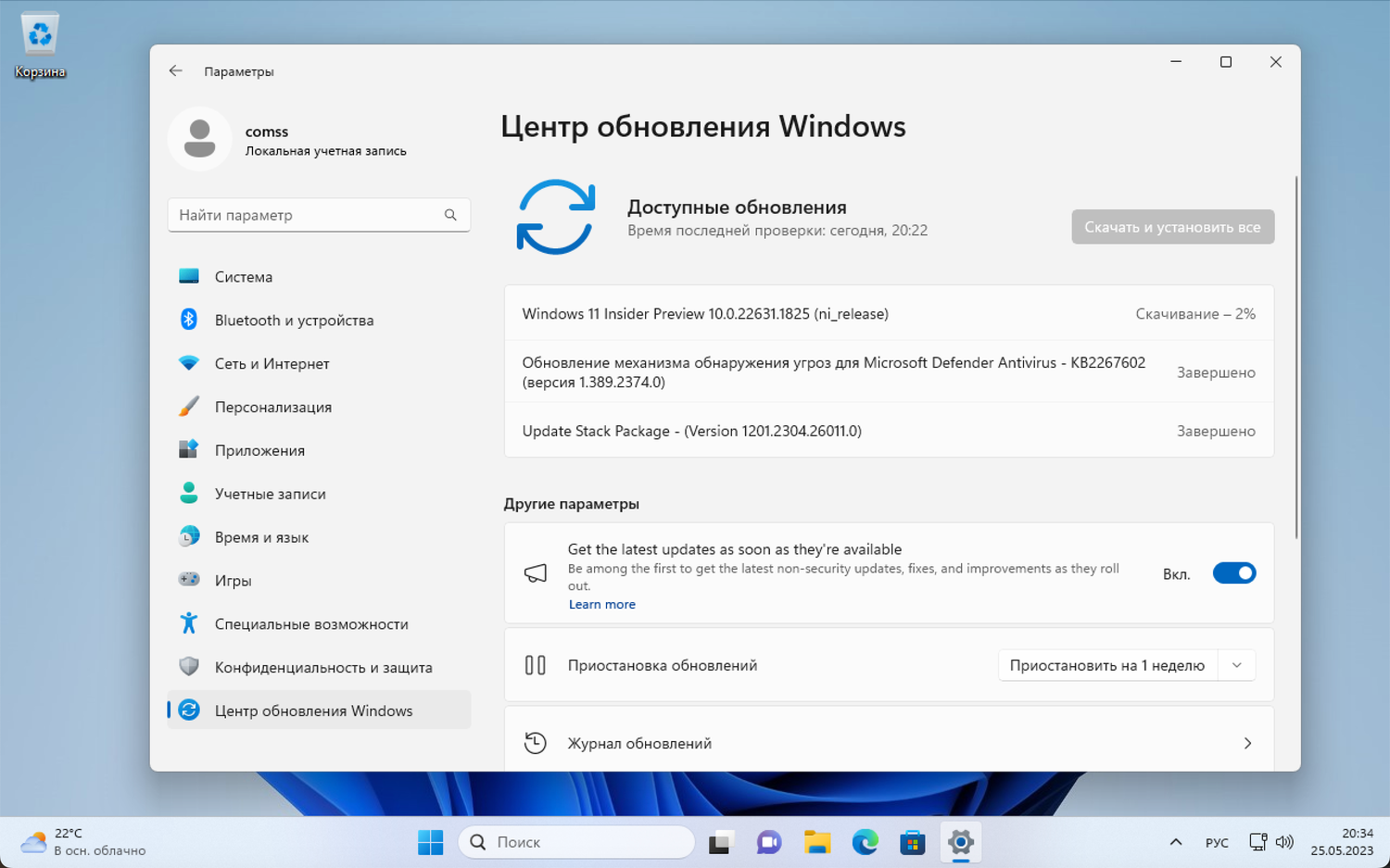Click the megaphone icon in latest updates card
The width and height of the screenshot is (1390, 868).
click(536, 573)
